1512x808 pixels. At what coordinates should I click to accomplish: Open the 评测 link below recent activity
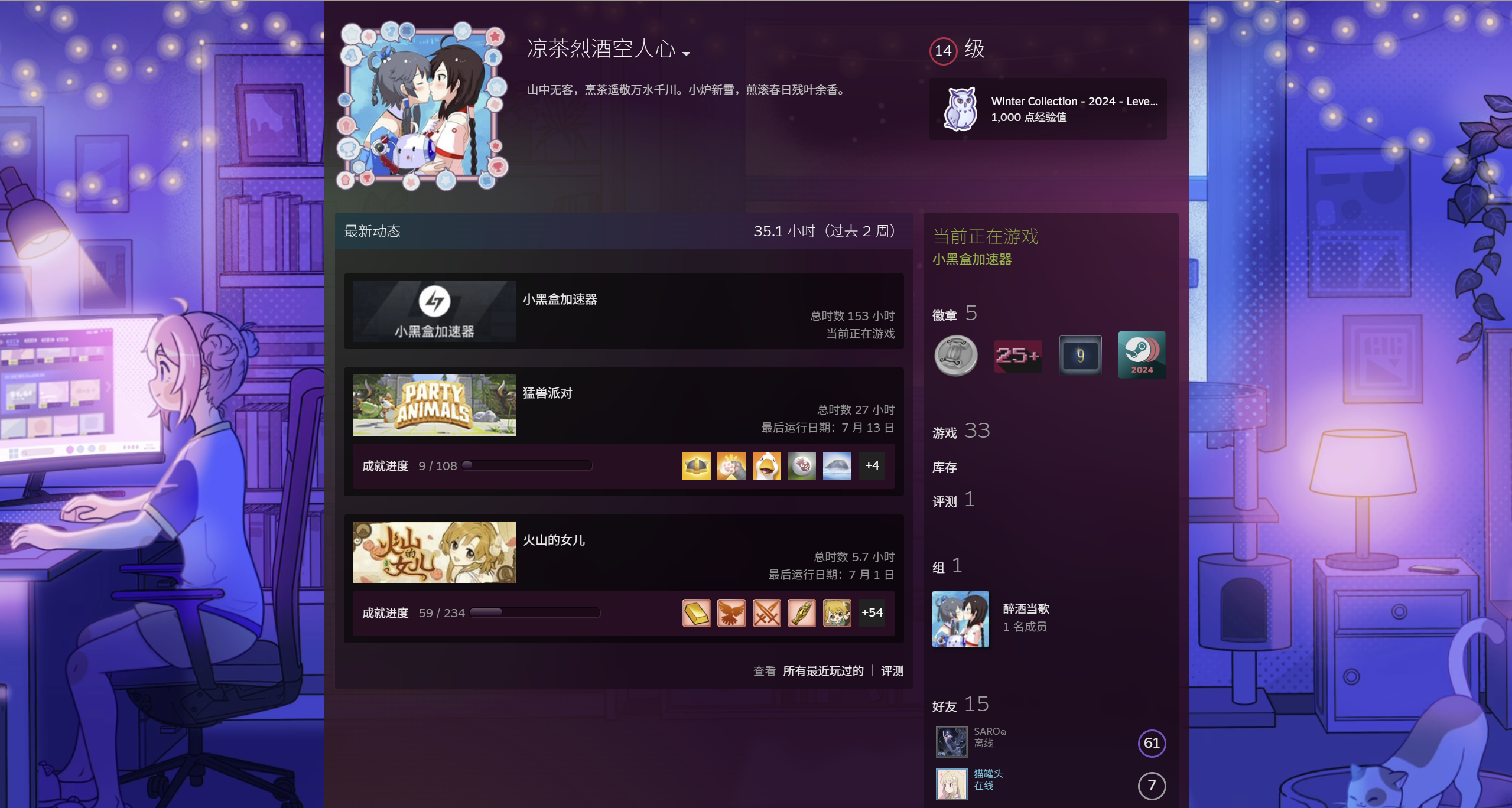(x=892, y=671)
